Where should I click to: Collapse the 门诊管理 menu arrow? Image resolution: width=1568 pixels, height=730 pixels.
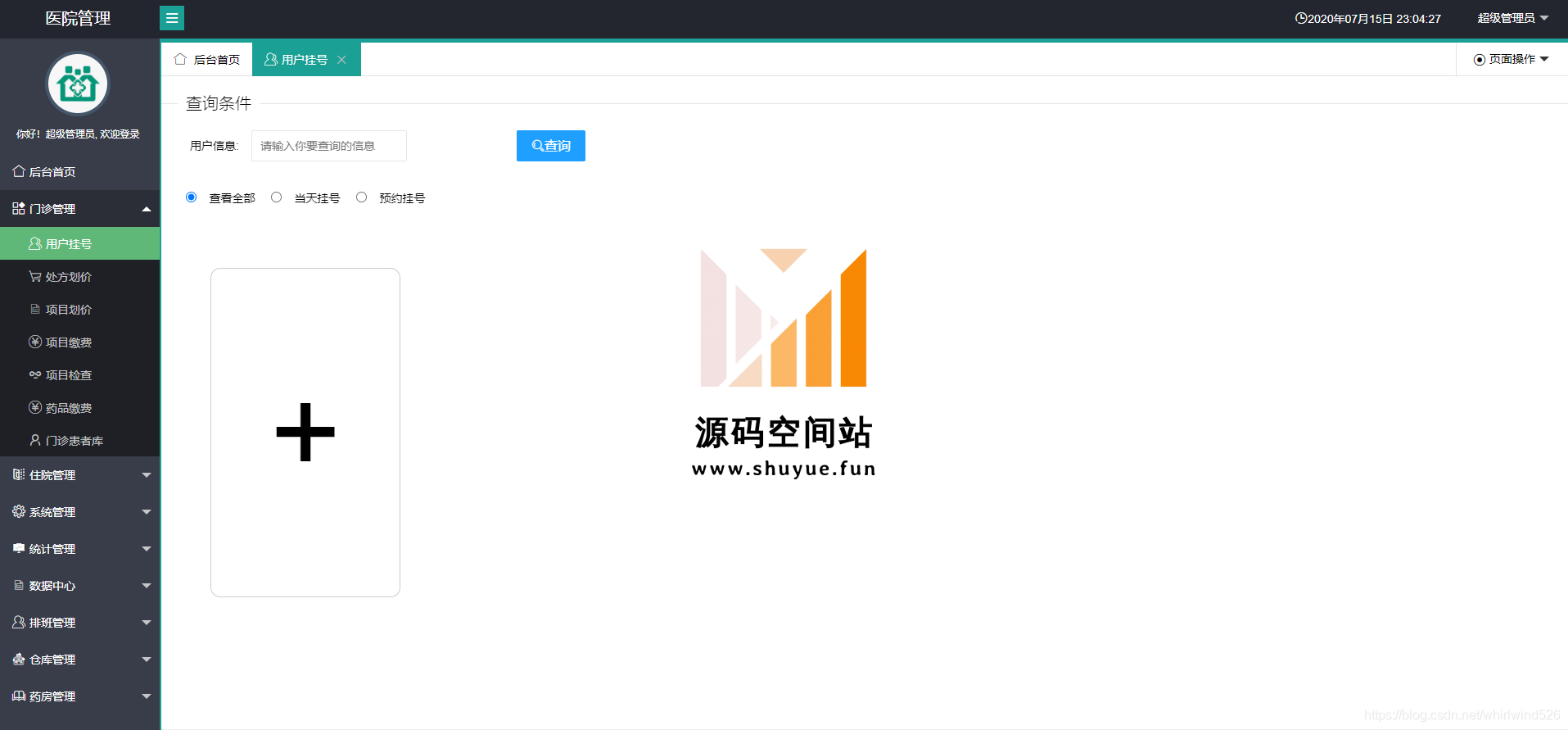147,209
